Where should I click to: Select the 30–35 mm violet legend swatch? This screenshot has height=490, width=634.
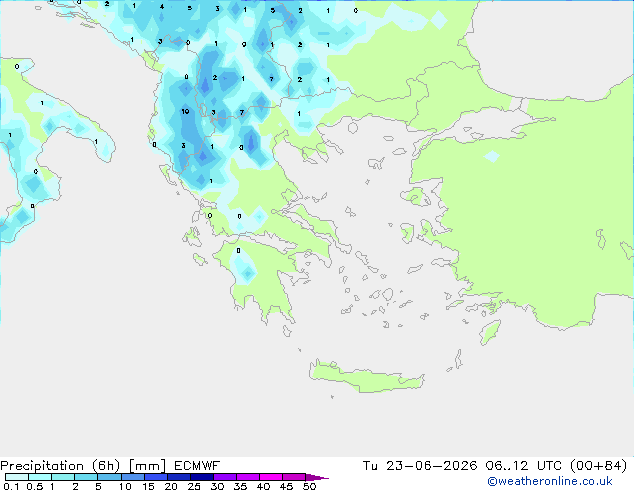point(224,477)
